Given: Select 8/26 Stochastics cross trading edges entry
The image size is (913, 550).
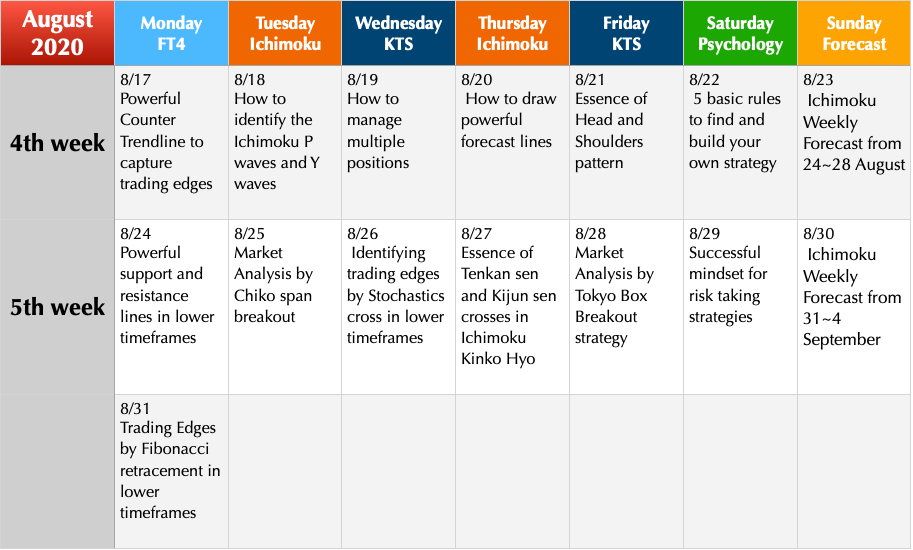Looking at the screenshot, I should (x=398, y=307).
